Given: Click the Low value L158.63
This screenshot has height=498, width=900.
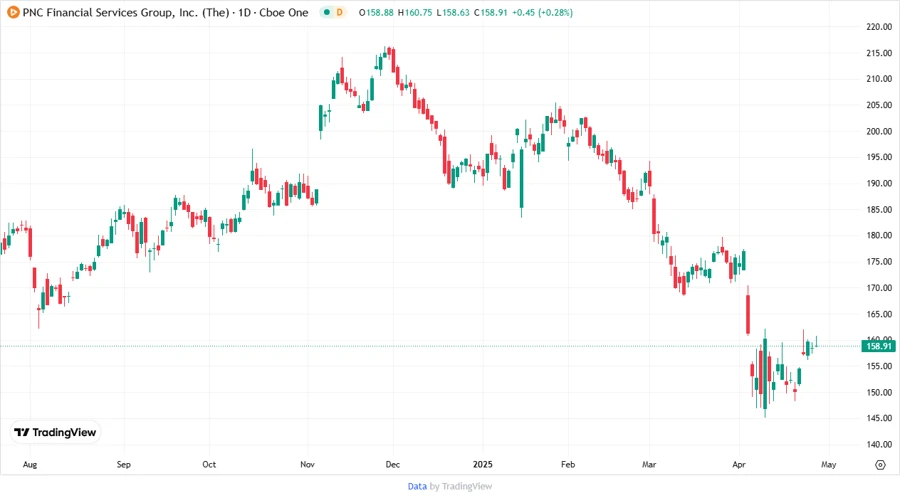Looking at the screenshot, I should click(453, 13).
